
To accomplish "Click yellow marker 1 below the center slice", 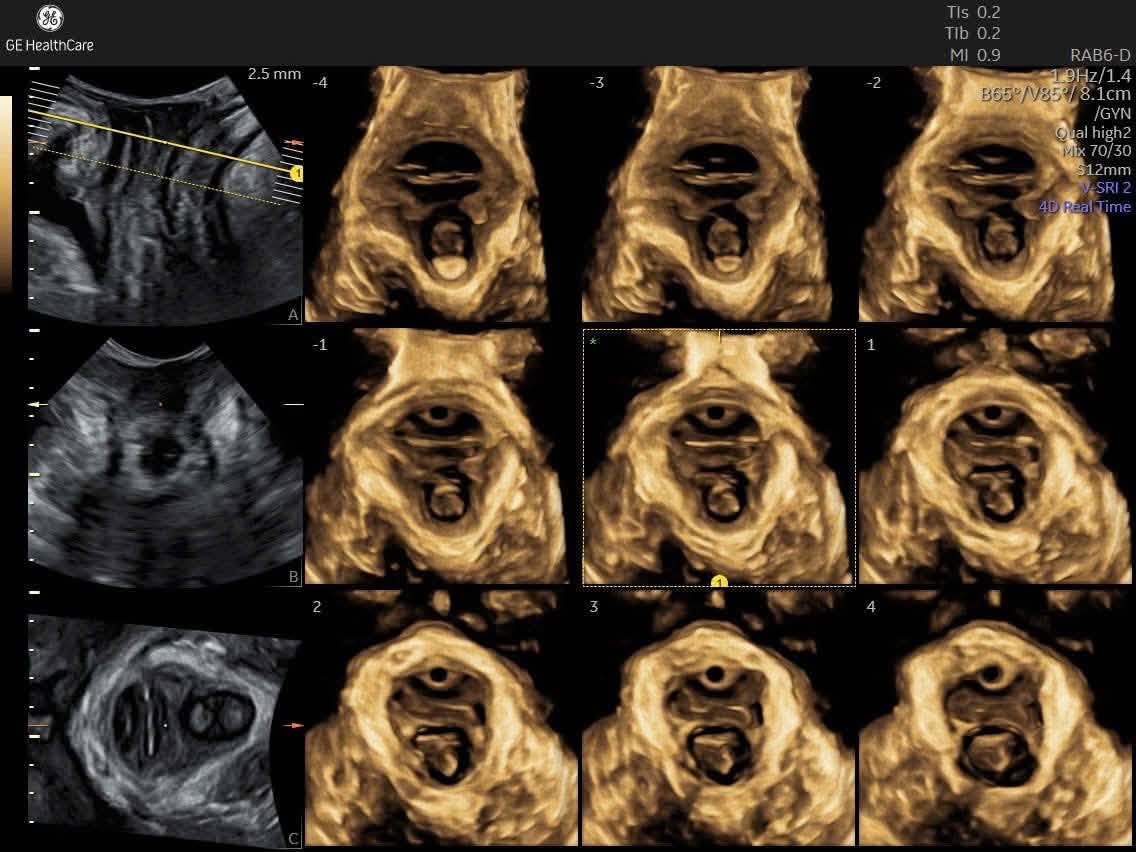I will (719, 581).
